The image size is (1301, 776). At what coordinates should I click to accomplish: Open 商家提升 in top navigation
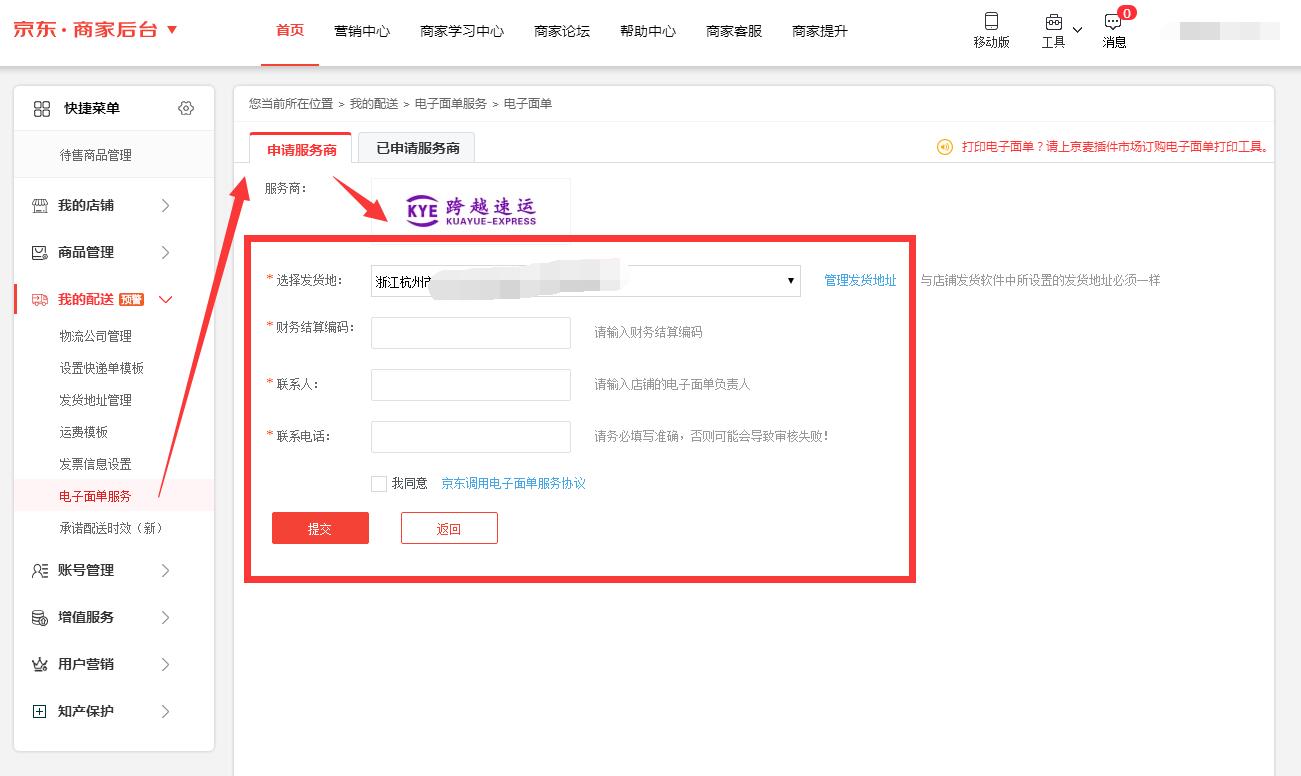[820, 31]
